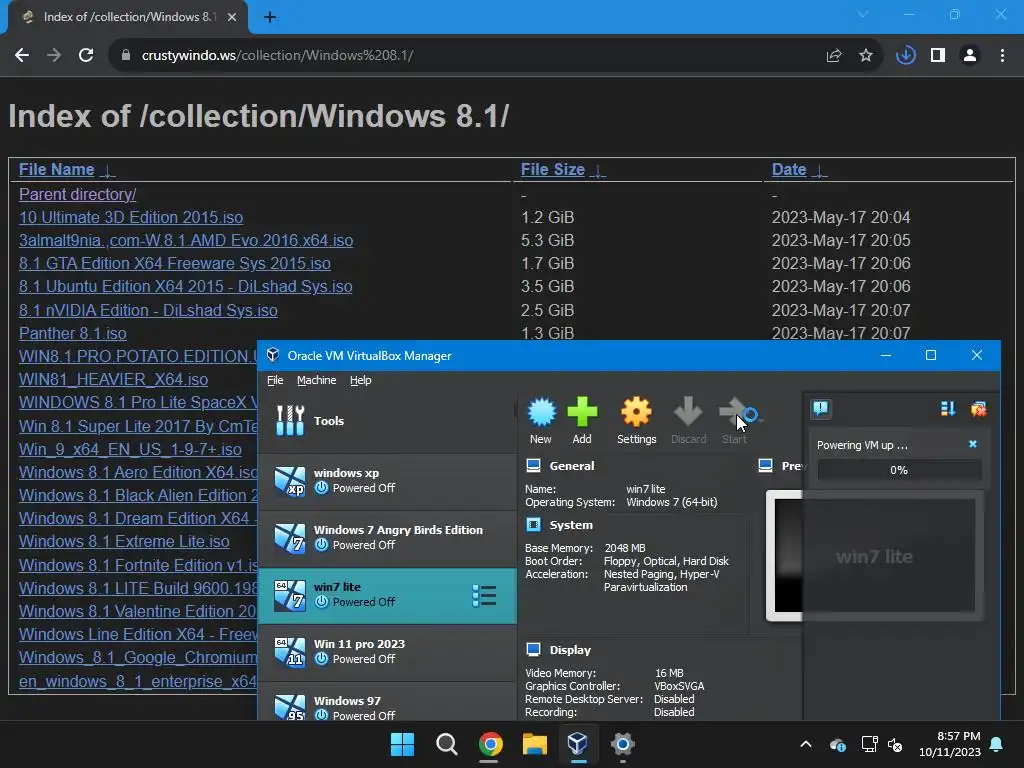Click the browser address bar URL
This screenshot has width=1024, height=768.
[277, 56]
